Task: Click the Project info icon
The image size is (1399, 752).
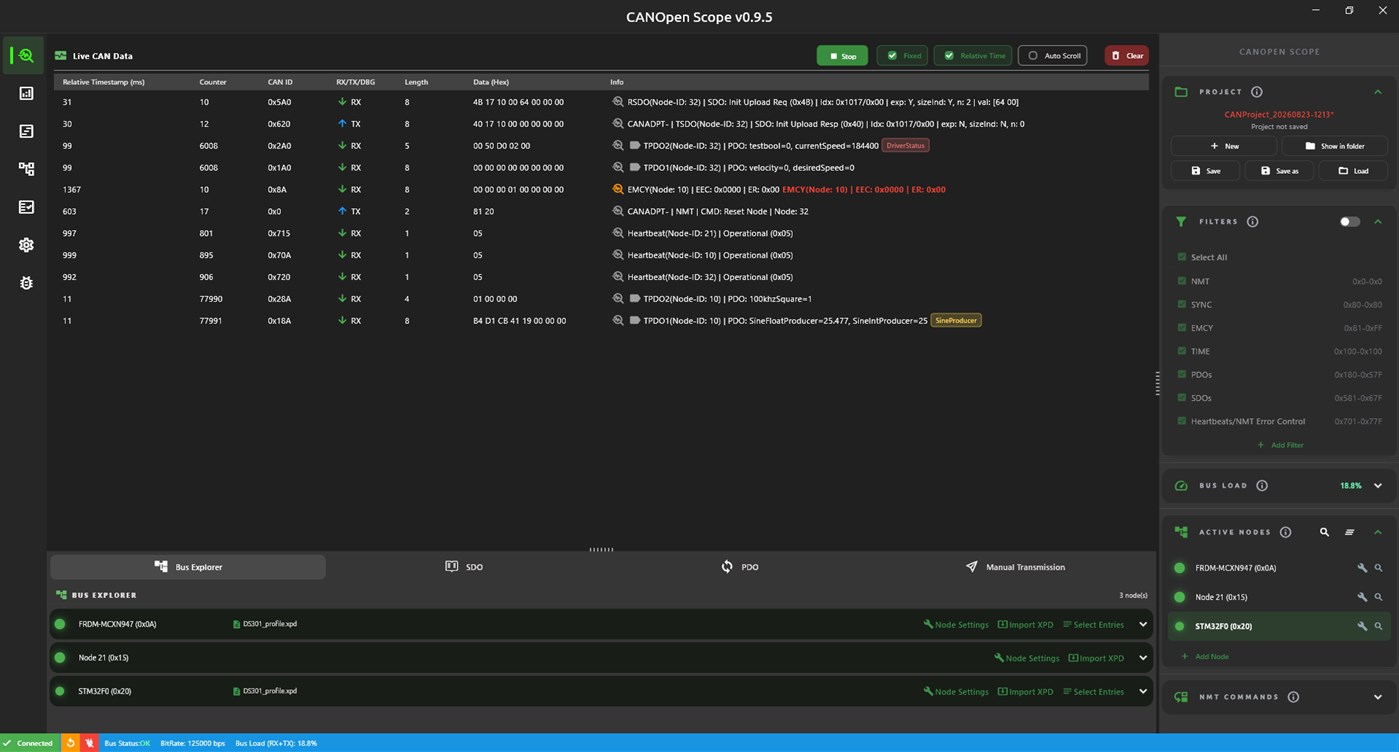Action: [x=1257, y=92]
